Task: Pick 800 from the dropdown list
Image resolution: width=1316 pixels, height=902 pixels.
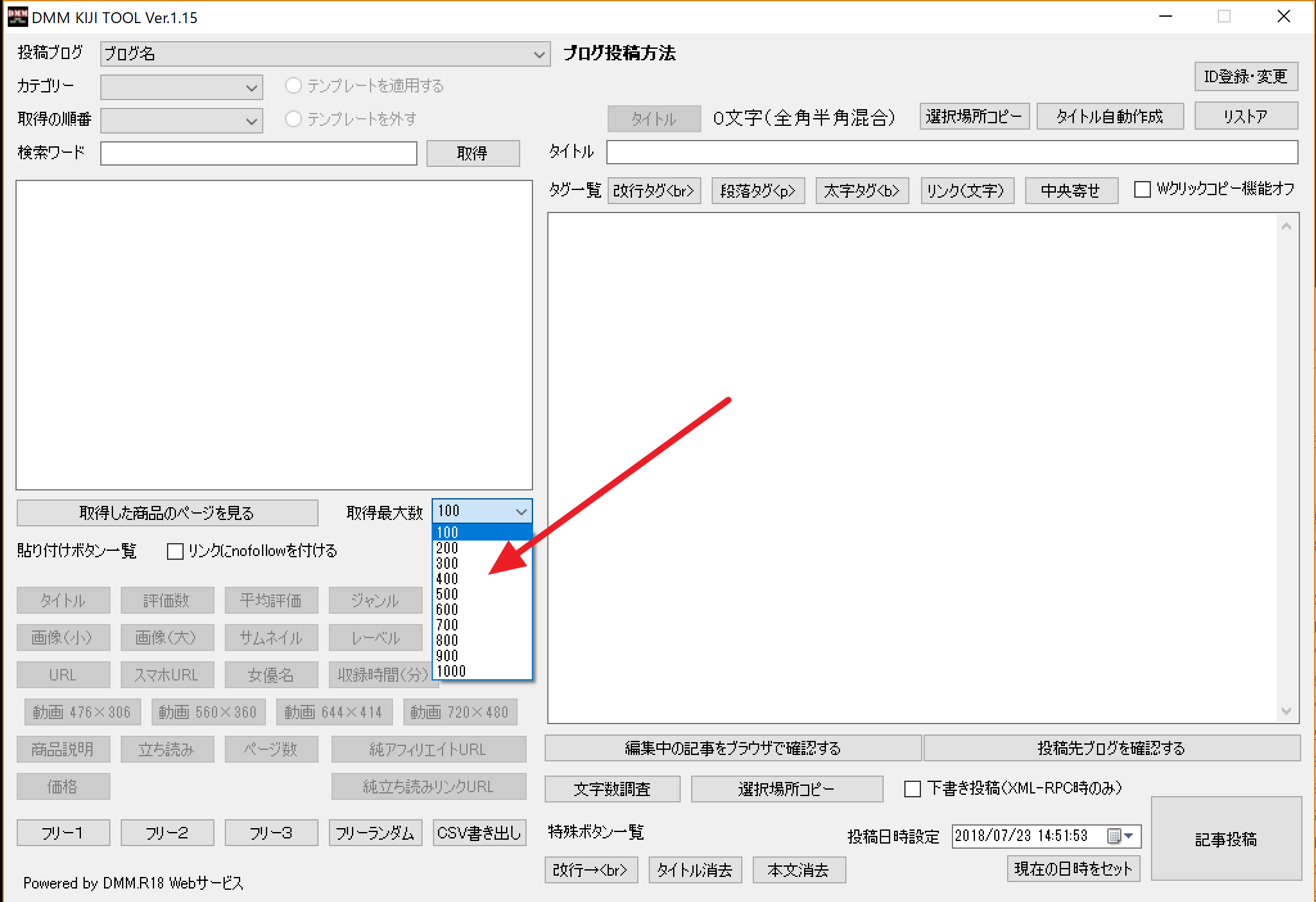Action: click(x=482, y=641)
